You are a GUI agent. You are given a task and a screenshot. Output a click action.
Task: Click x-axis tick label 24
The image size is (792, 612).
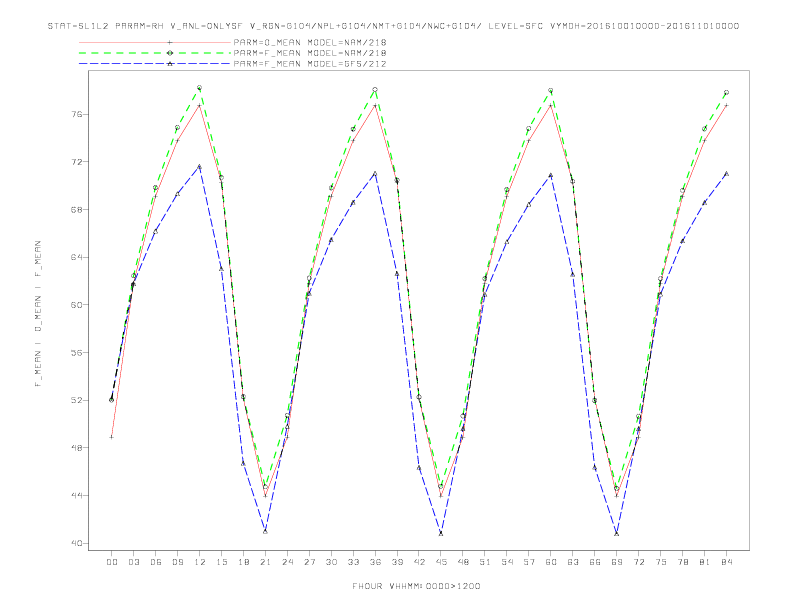click(x=287, y=562)
